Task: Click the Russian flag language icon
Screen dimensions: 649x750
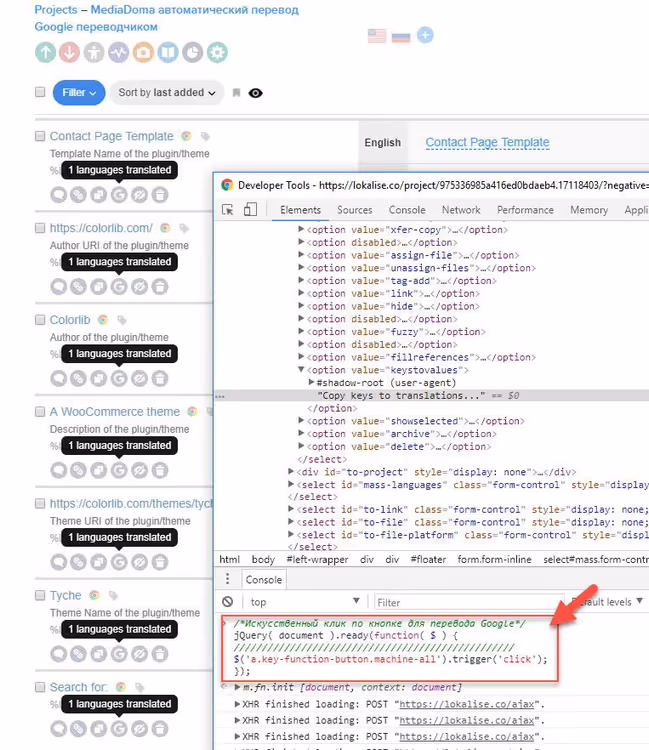Action: (401, 37)
